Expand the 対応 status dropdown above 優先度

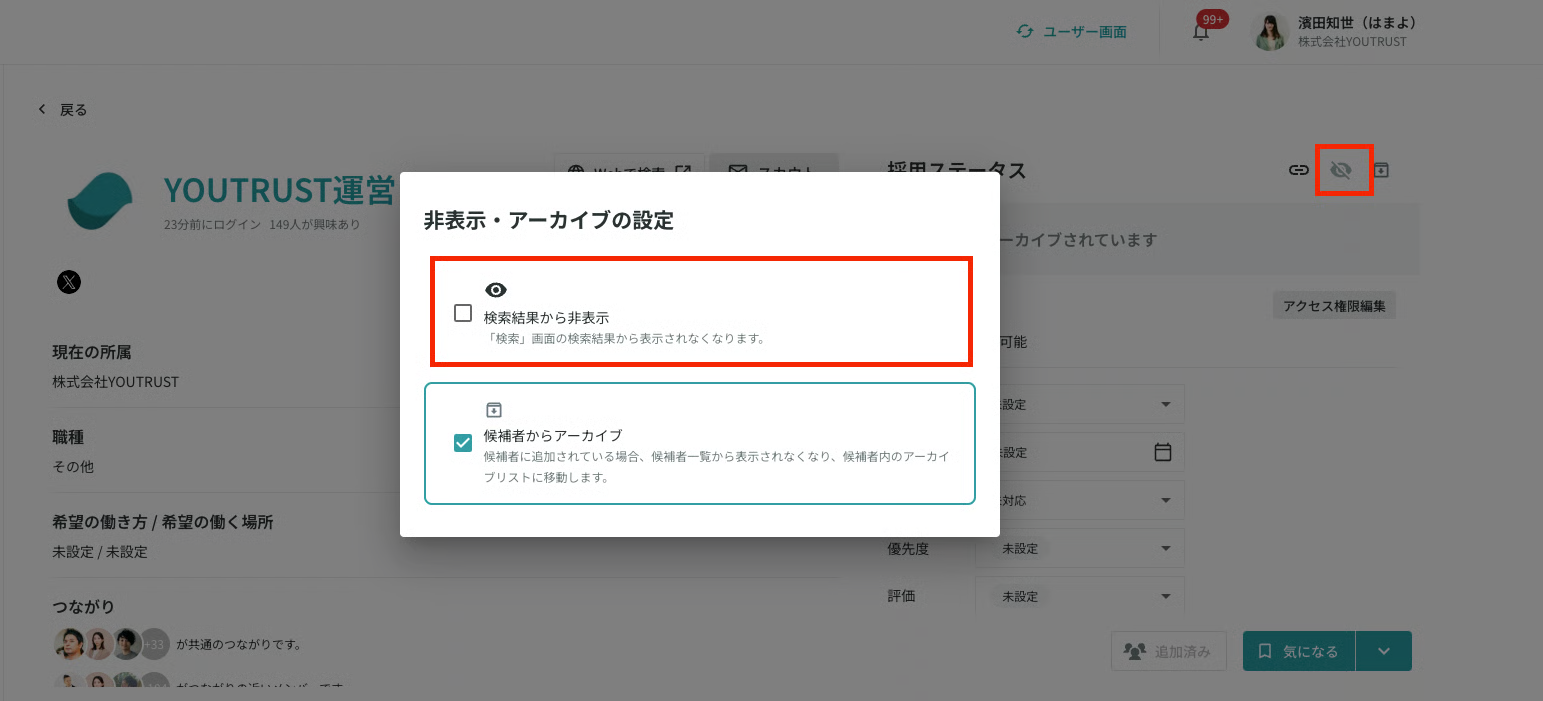point(1092,500)
